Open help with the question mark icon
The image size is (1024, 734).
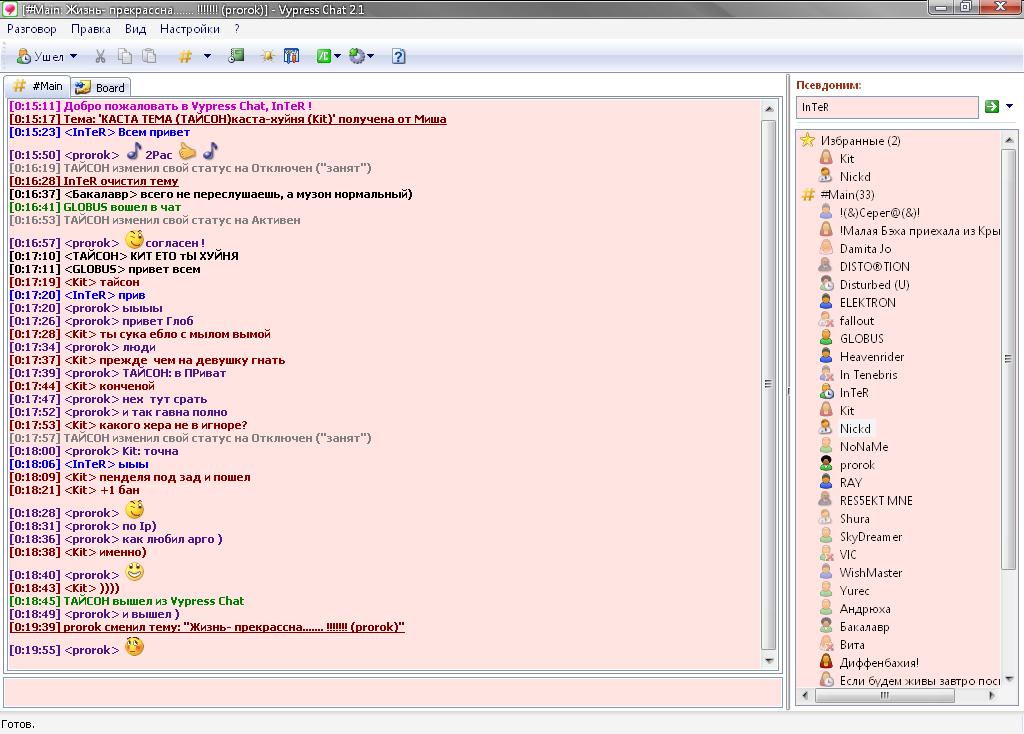coord(398,57)
